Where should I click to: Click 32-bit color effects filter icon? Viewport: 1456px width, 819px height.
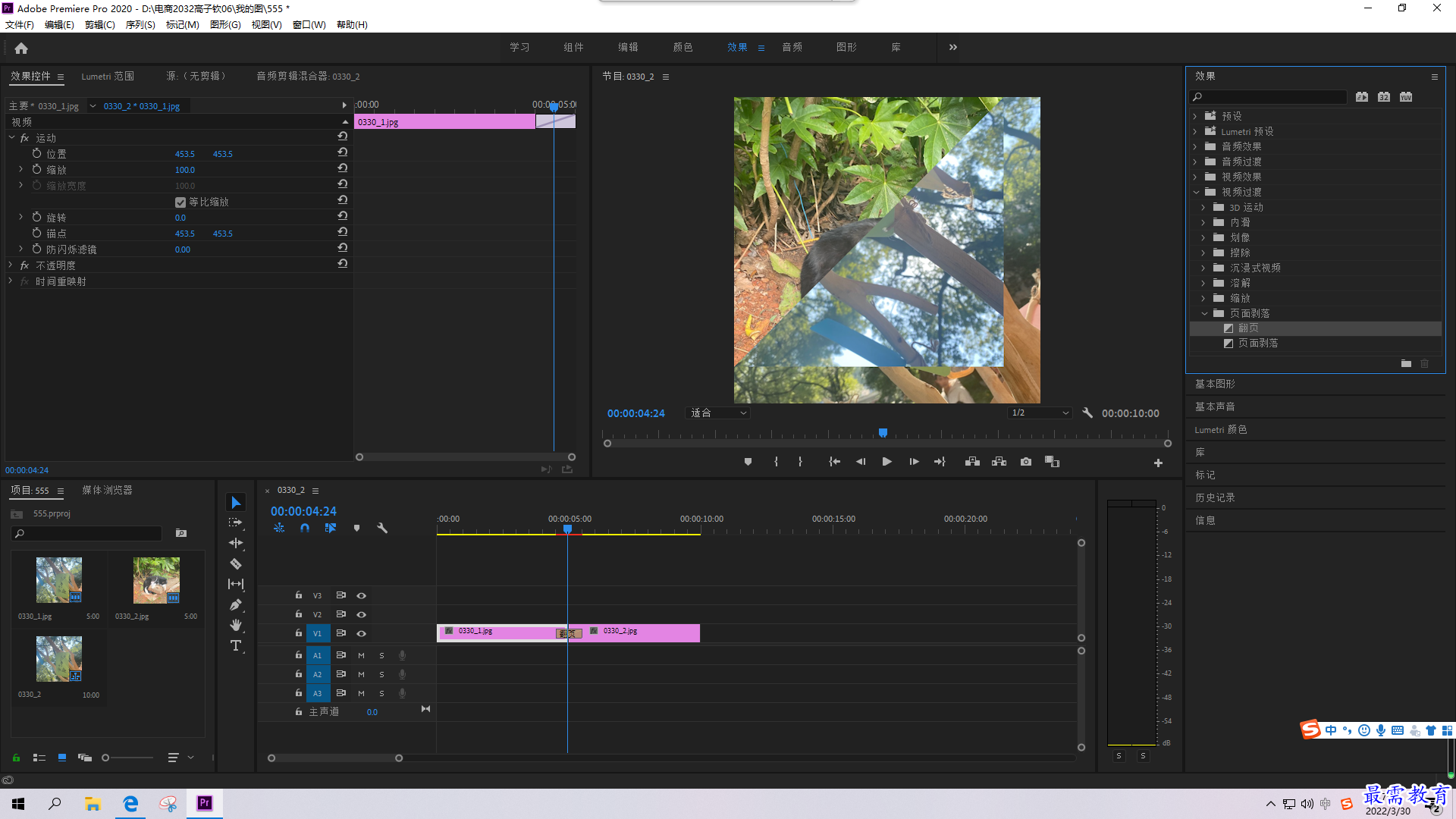[x=1384, y=97]
